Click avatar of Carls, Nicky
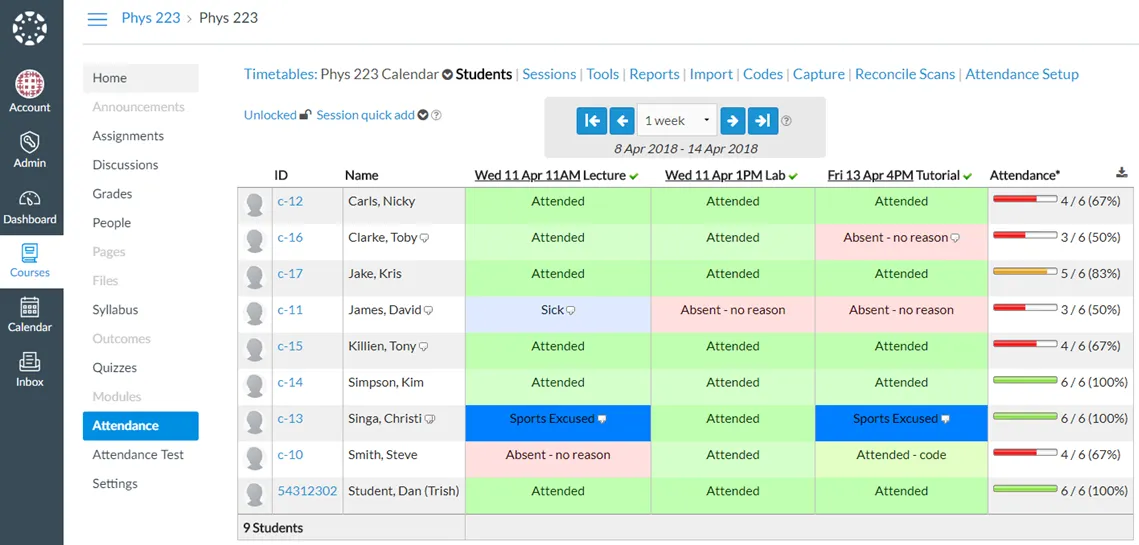Screen dimensions: 1139x545 (255, 205)
